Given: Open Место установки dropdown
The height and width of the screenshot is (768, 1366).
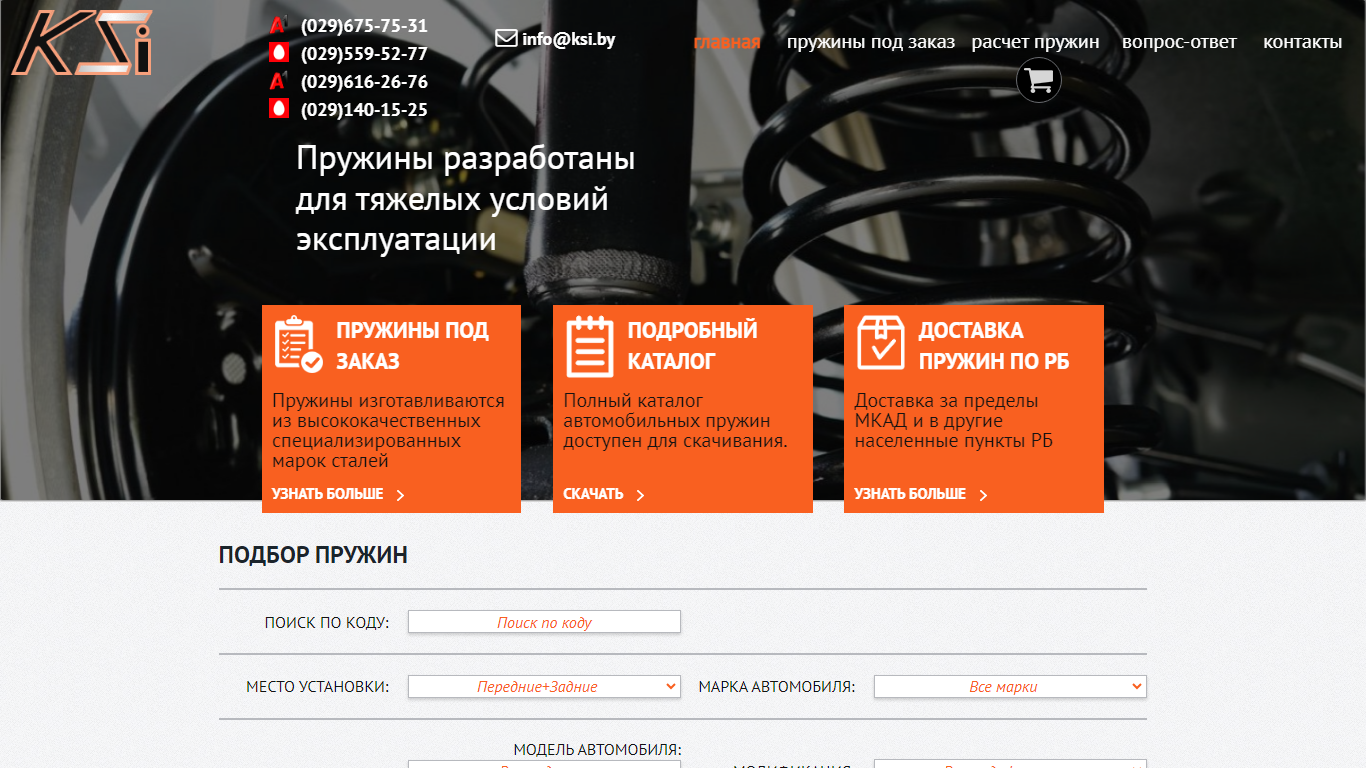Looking at the screenshot, I should point(544,687).
